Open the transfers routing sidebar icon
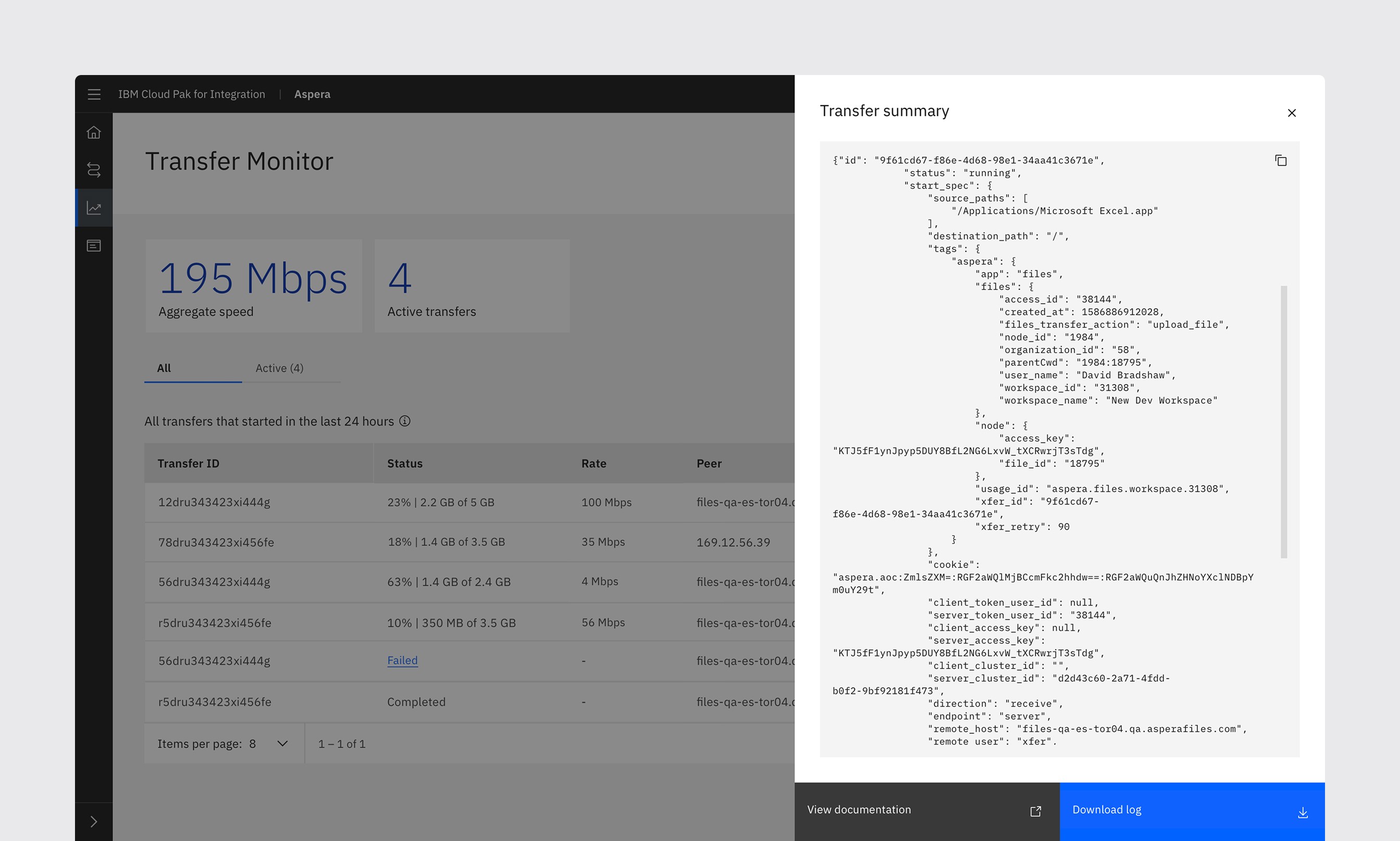 (94, 170)
